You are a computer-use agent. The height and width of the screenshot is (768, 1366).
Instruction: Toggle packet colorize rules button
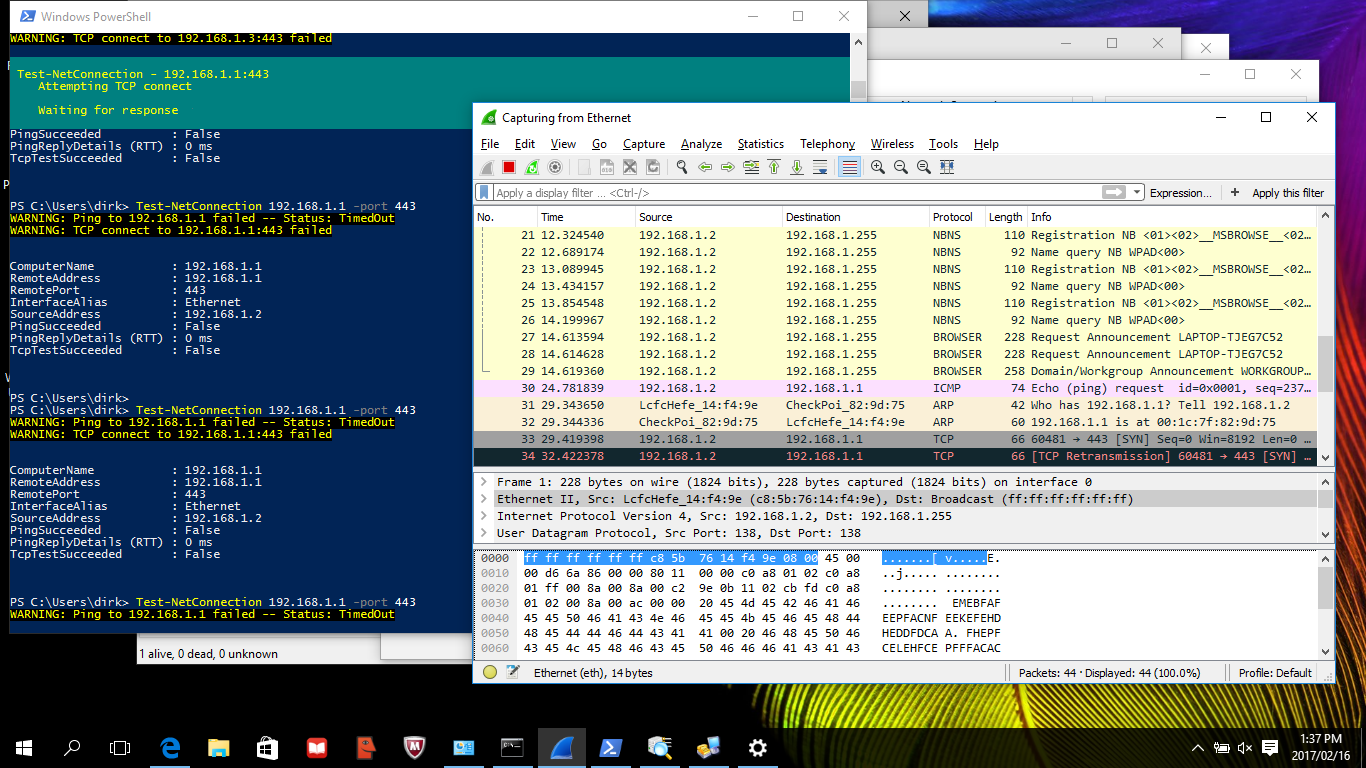(x=849, y=168)
